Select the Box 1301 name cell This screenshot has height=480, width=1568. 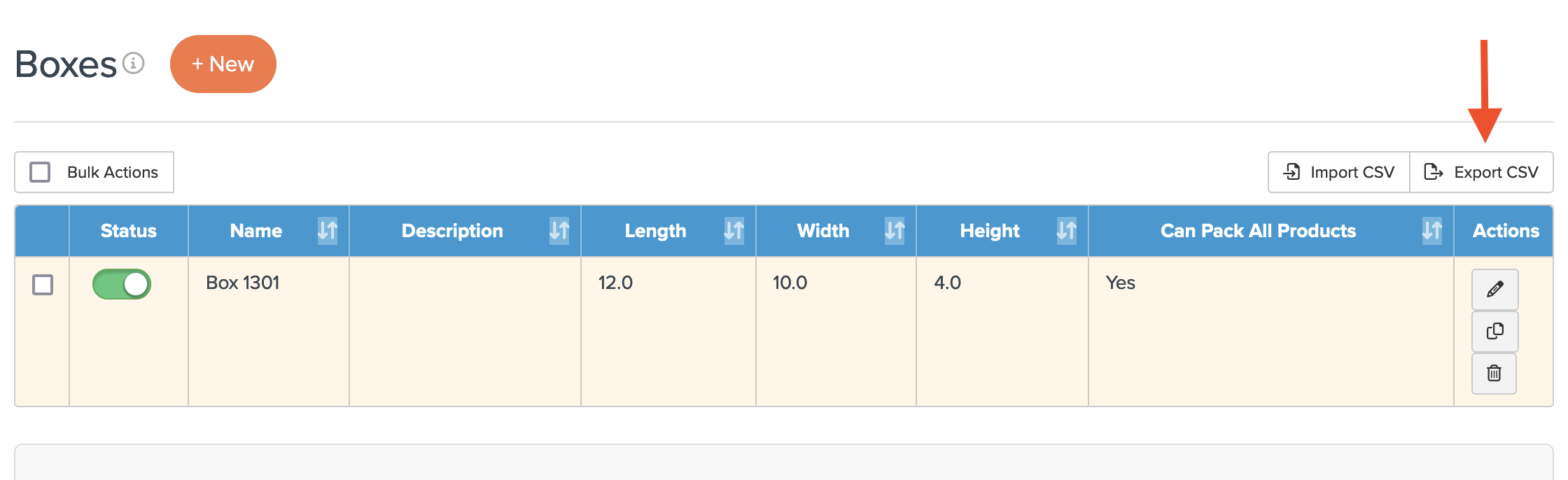pos(243,283)
